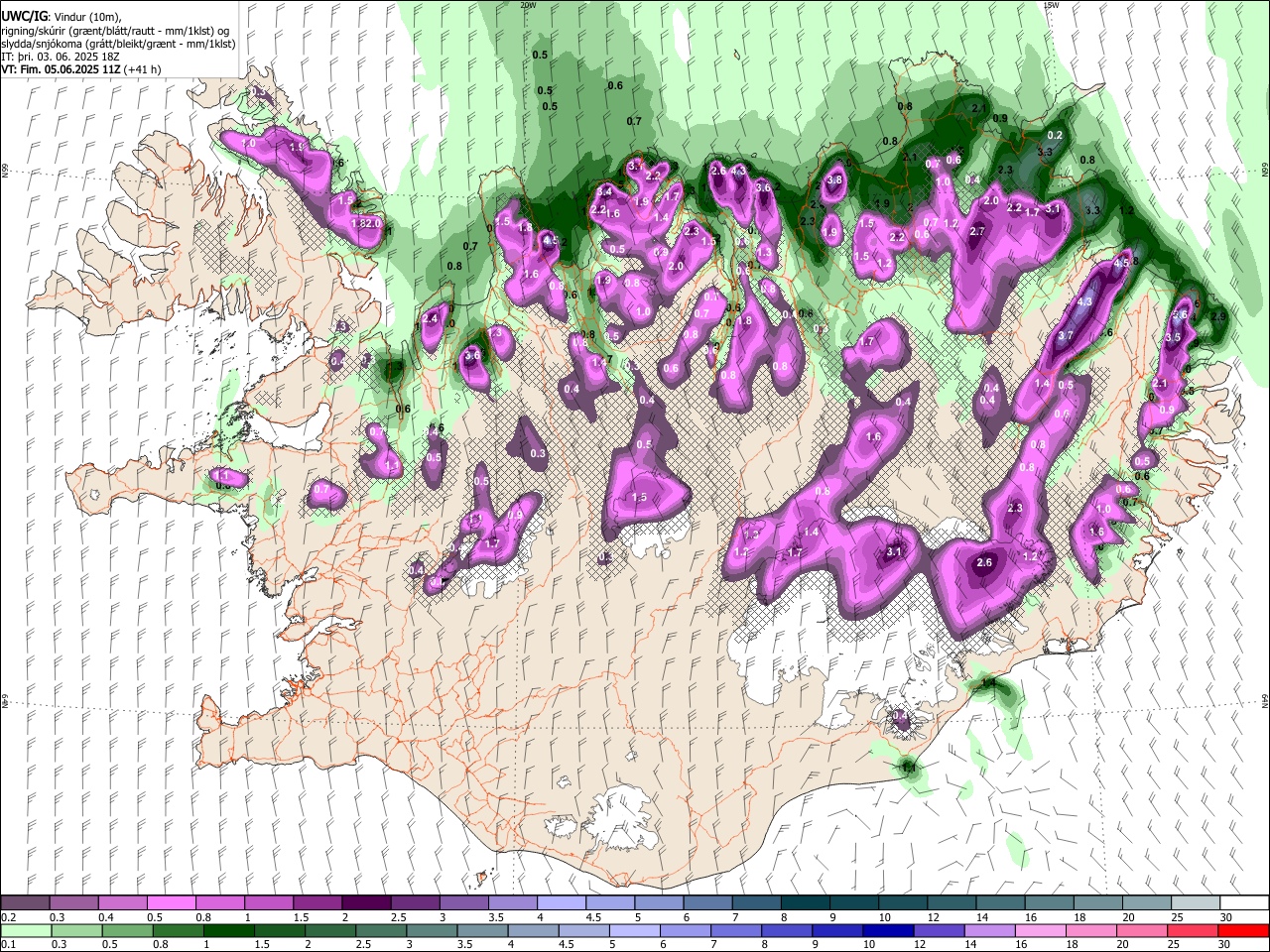The image size is (1270, 952).
Task: Click the 'VT: Fim. 05.06.2025 11Z' valid time
Action: 63,69
